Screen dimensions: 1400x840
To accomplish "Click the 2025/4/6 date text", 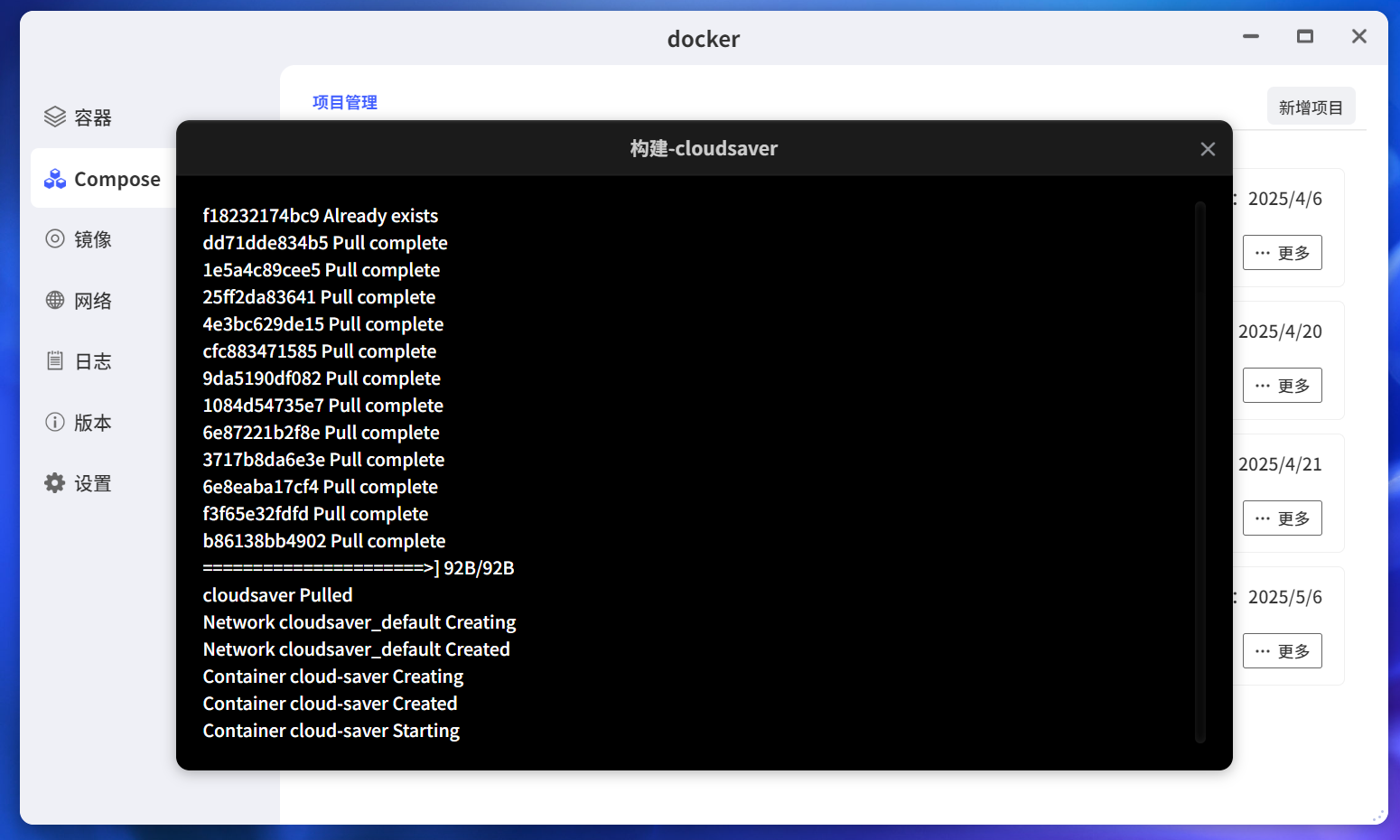I will coord(1284,199).
